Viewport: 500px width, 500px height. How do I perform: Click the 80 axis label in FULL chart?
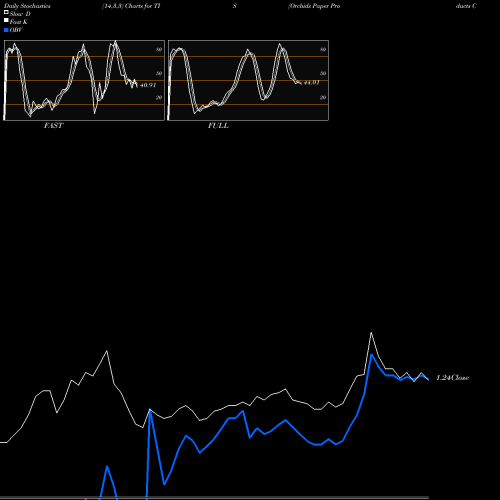pyautogui.click(x=323, y=49)
